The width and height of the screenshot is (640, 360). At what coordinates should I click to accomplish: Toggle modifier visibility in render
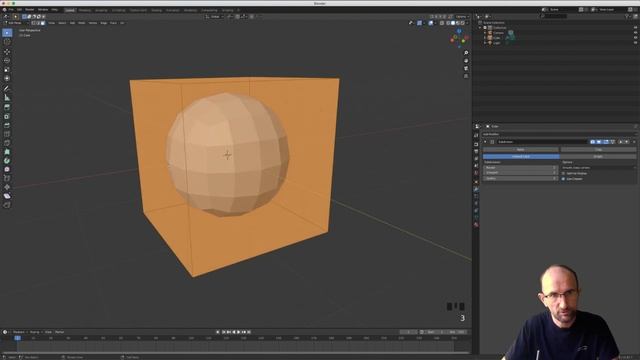pos(592,142)
